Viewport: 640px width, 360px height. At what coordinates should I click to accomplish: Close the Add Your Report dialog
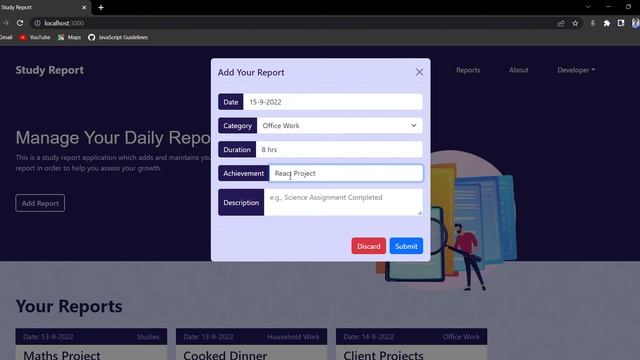tap(419, 72)
